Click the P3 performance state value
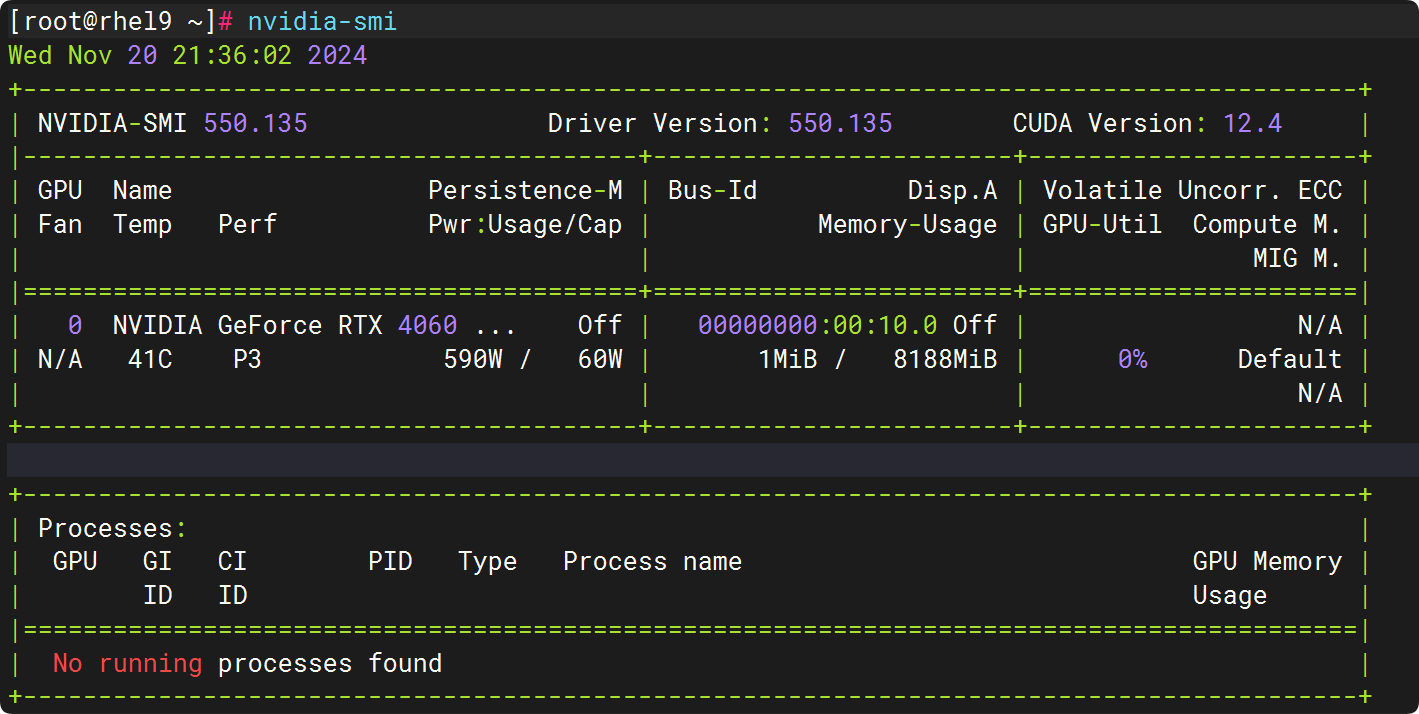1419x714 pixels. [247, 359]
